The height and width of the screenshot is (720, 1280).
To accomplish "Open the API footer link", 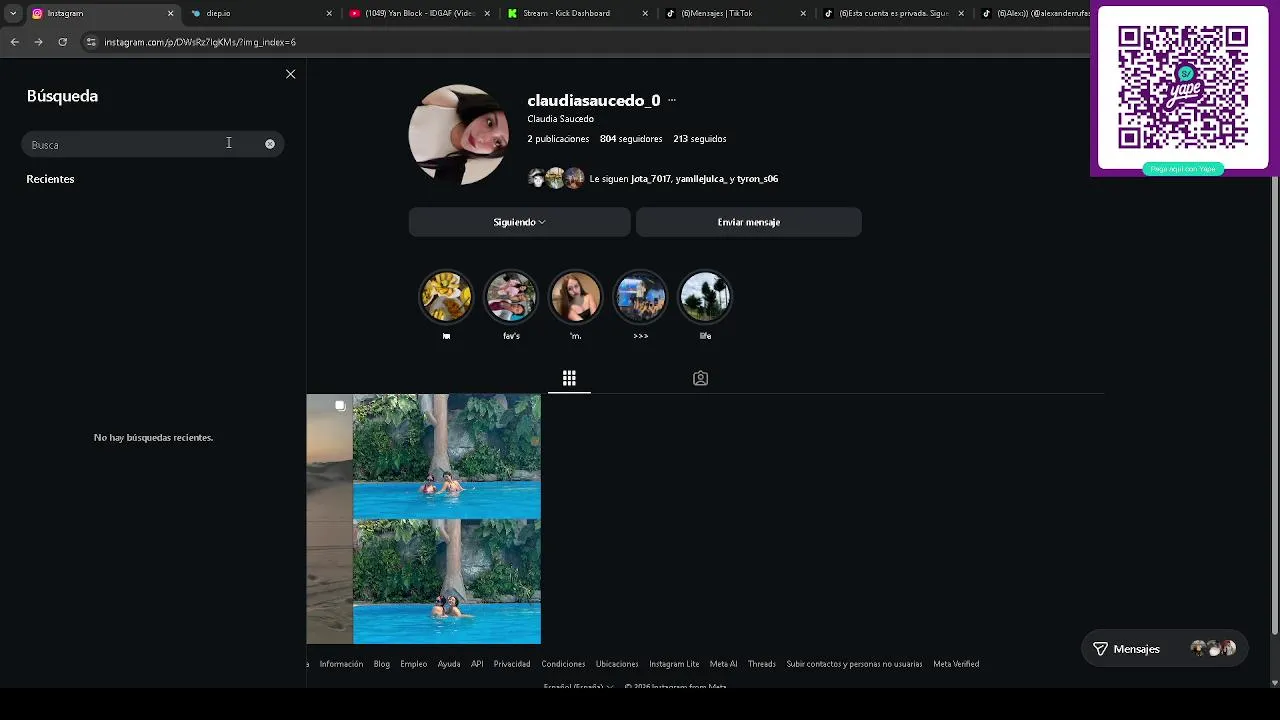I will click(x=477, y=664).
